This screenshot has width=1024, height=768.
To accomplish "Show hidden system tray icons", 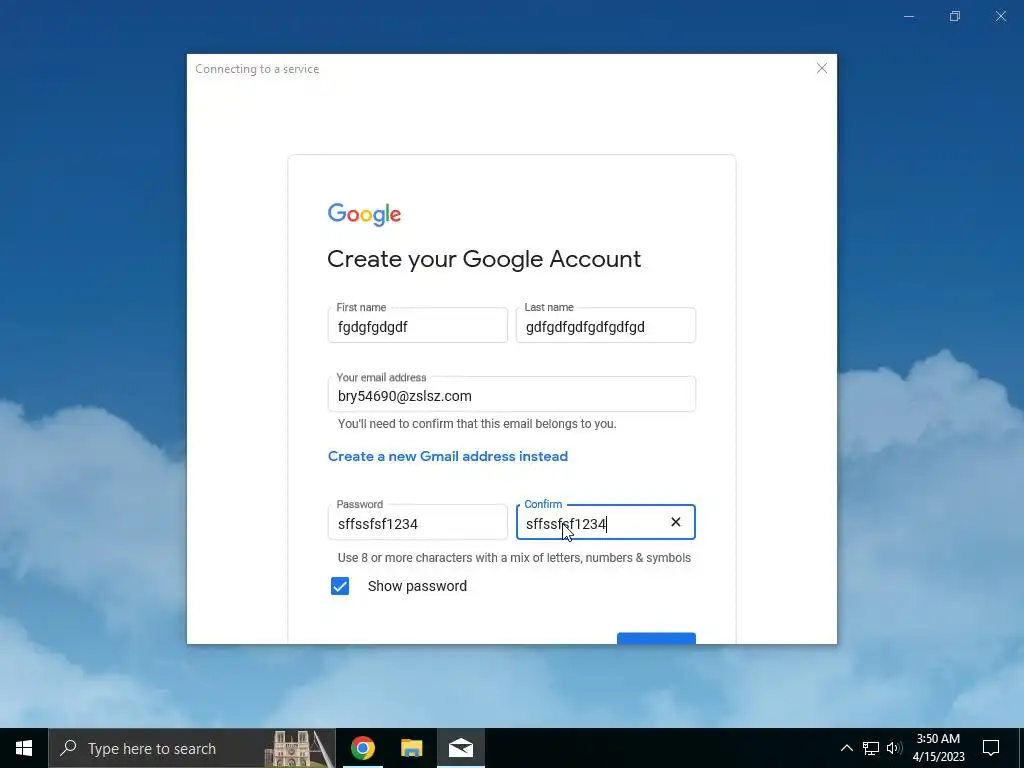I will pyautogui.click(x=846, y=748).
